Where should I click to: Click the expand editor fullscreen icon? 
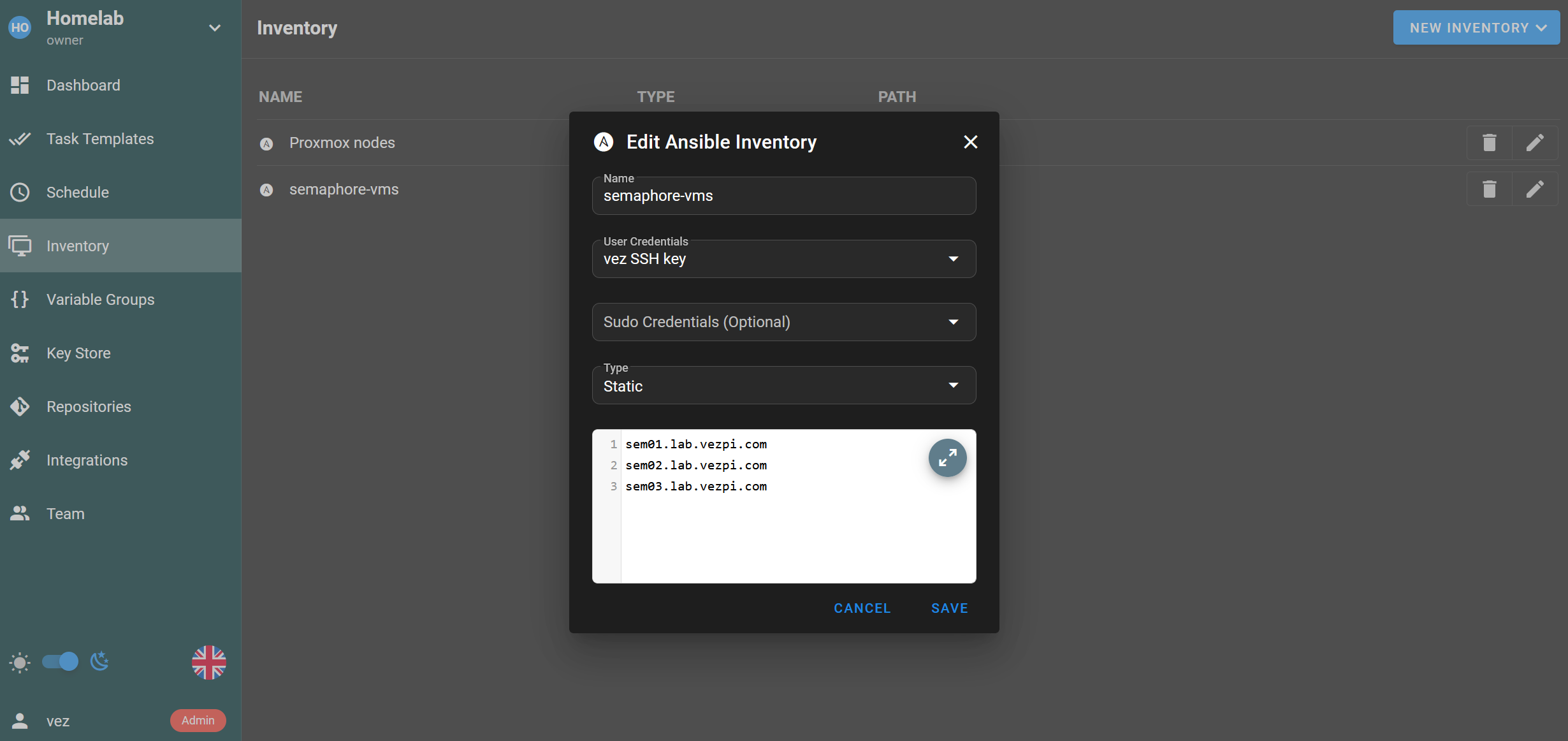coord(947,458)
